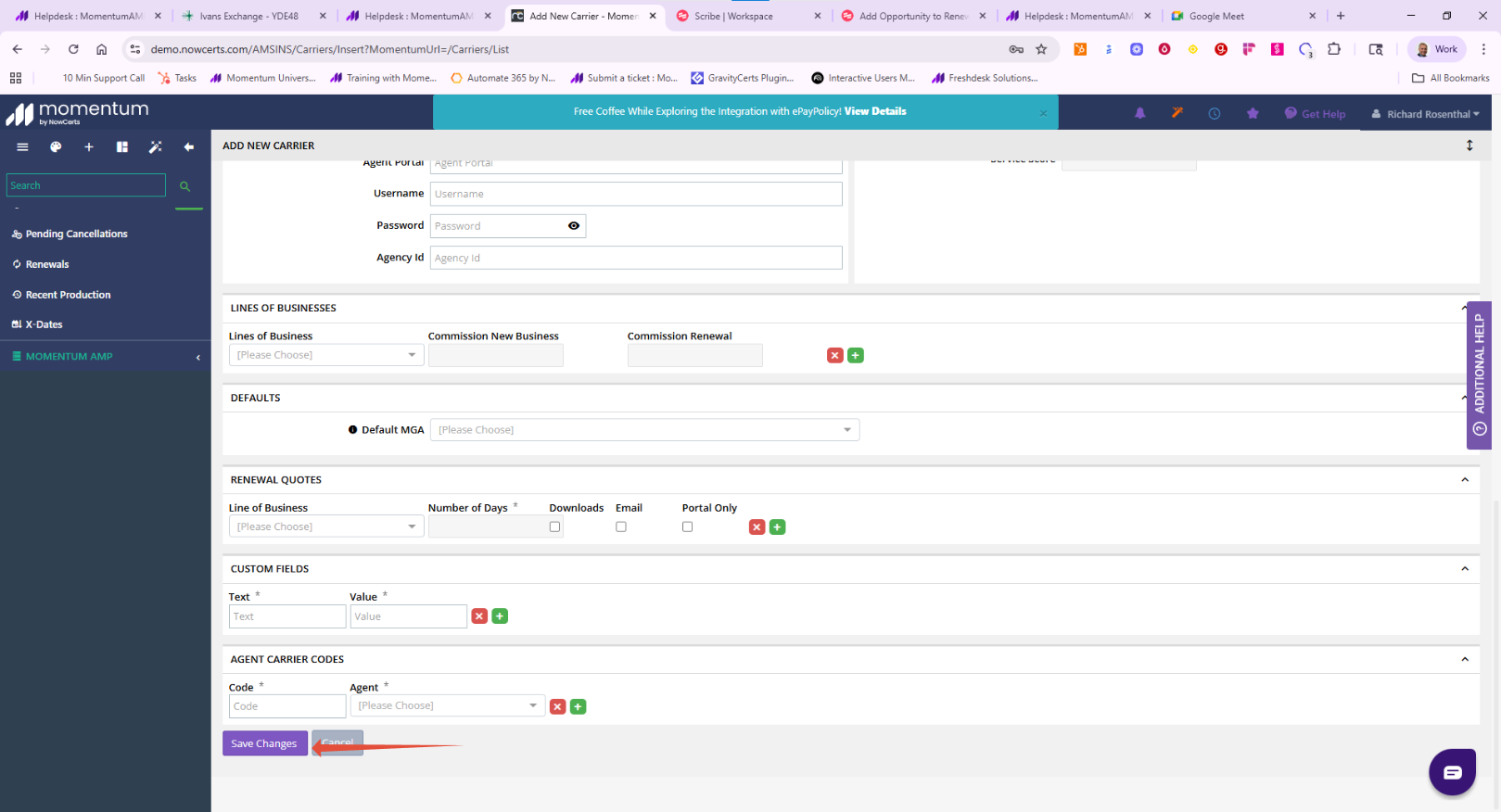Open the Lines of Business dropdown

[x=326, y=355]
